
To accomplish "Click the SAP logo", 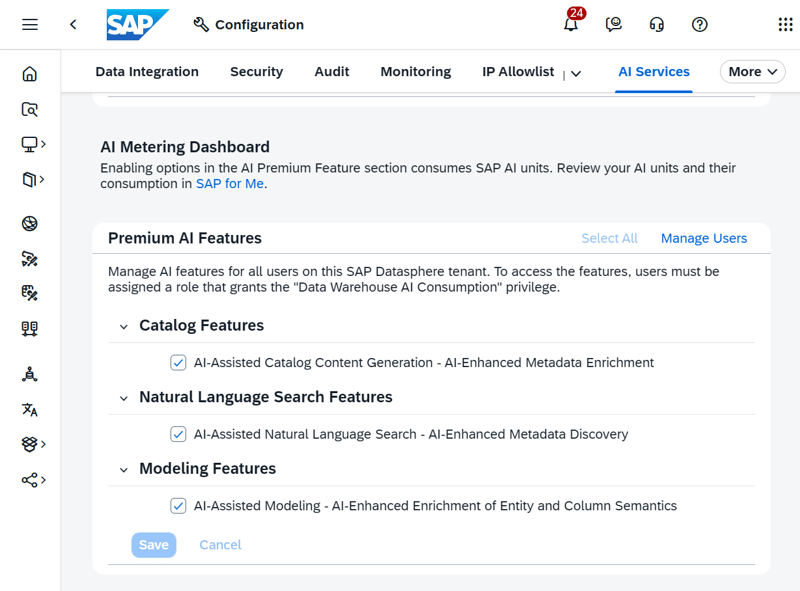I will pos(137,24).
